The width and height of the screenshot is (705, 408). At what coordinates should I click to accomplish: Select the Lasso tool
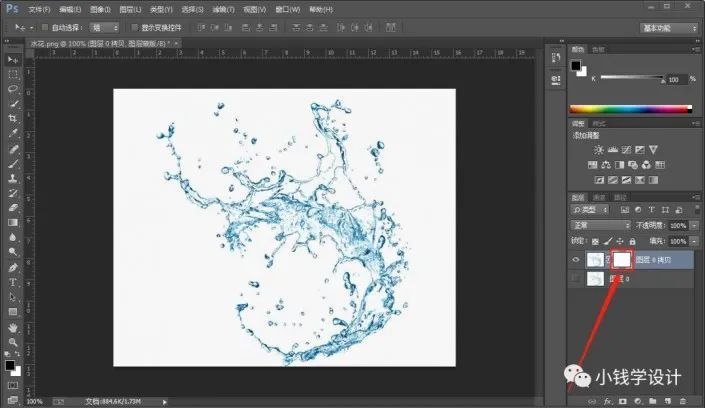(x=13, y=89)
